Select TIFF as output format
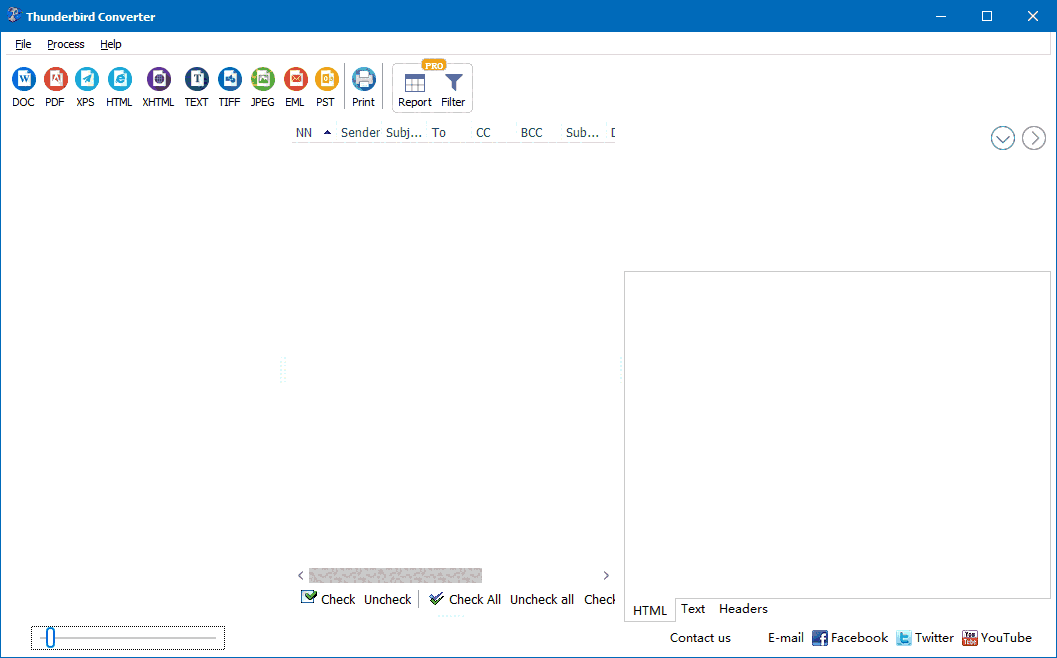The height and width of the screenshot is (658, 1057). [x=229, y=85]
